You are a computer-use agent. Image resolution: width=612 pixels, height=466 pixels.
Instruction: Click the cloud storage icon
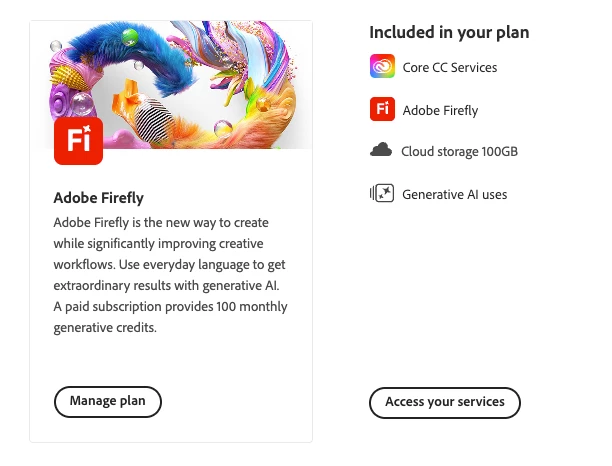point(381,151)
